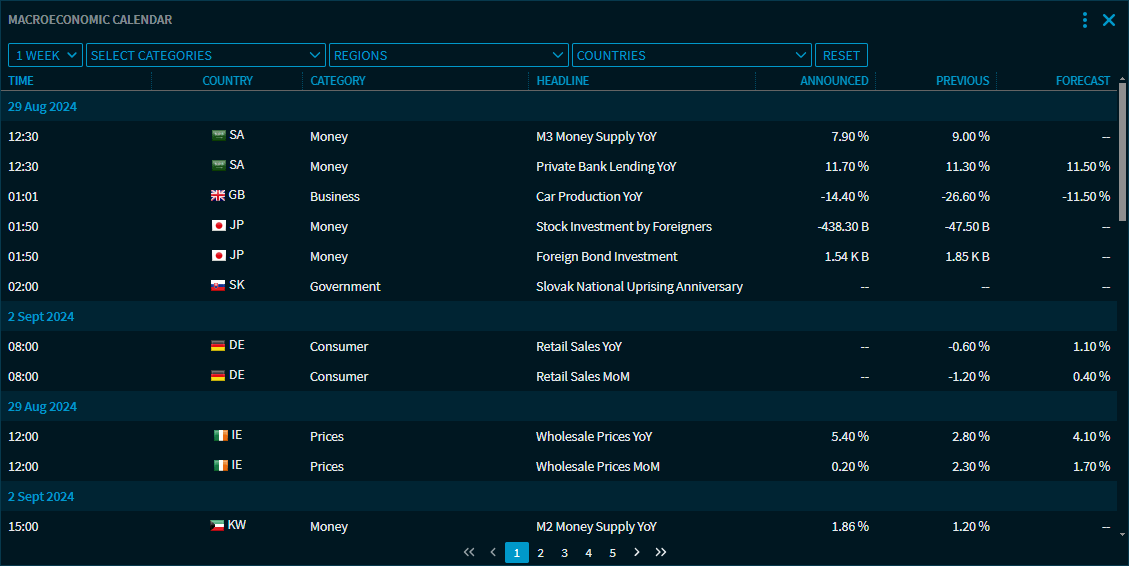Click the Kuwait flag in M2 Money row
Image resolution: width=1129 pixels, height=566 pixels.
(x=217, y=526)
